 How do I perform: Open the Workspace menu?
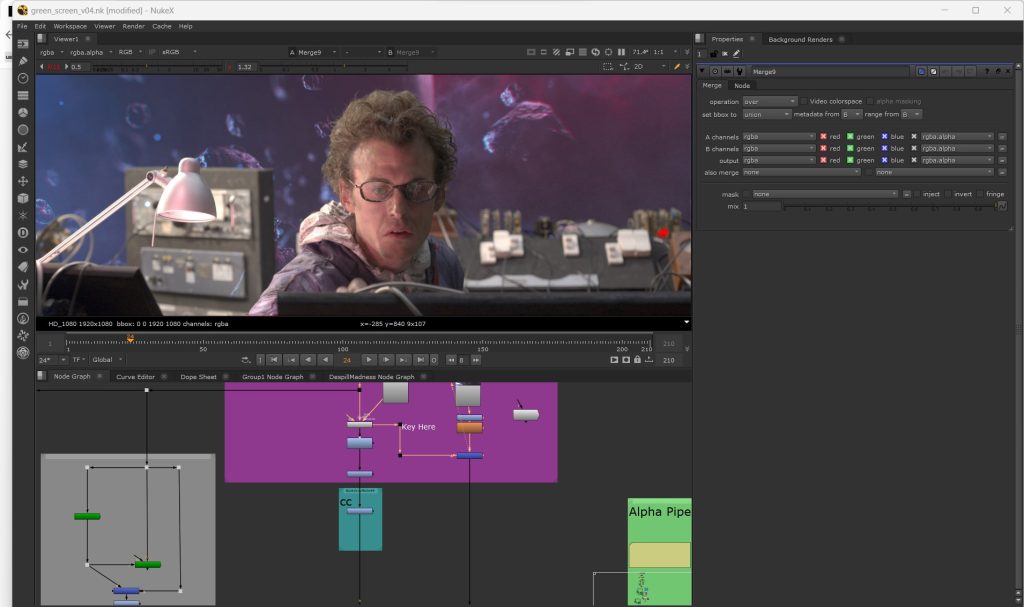pos(70,26)
